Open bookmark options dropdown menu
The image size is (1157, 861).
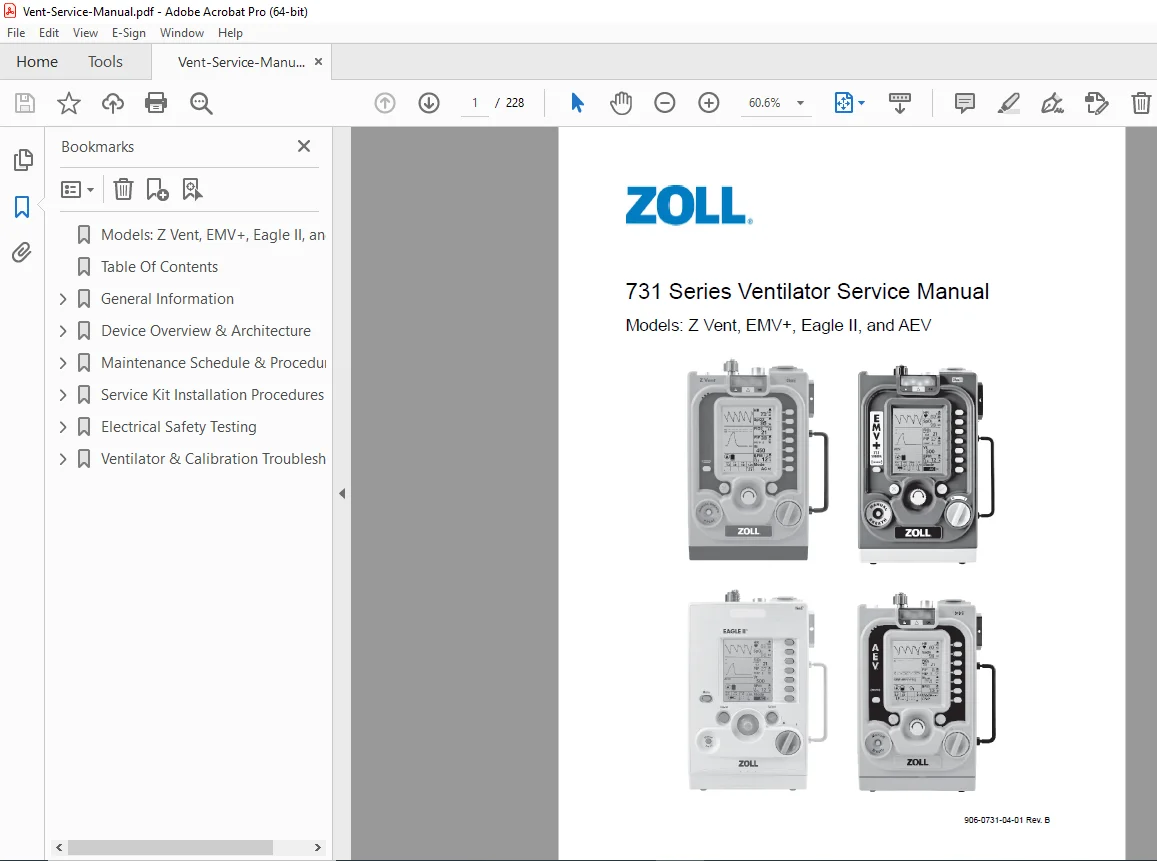77,190
